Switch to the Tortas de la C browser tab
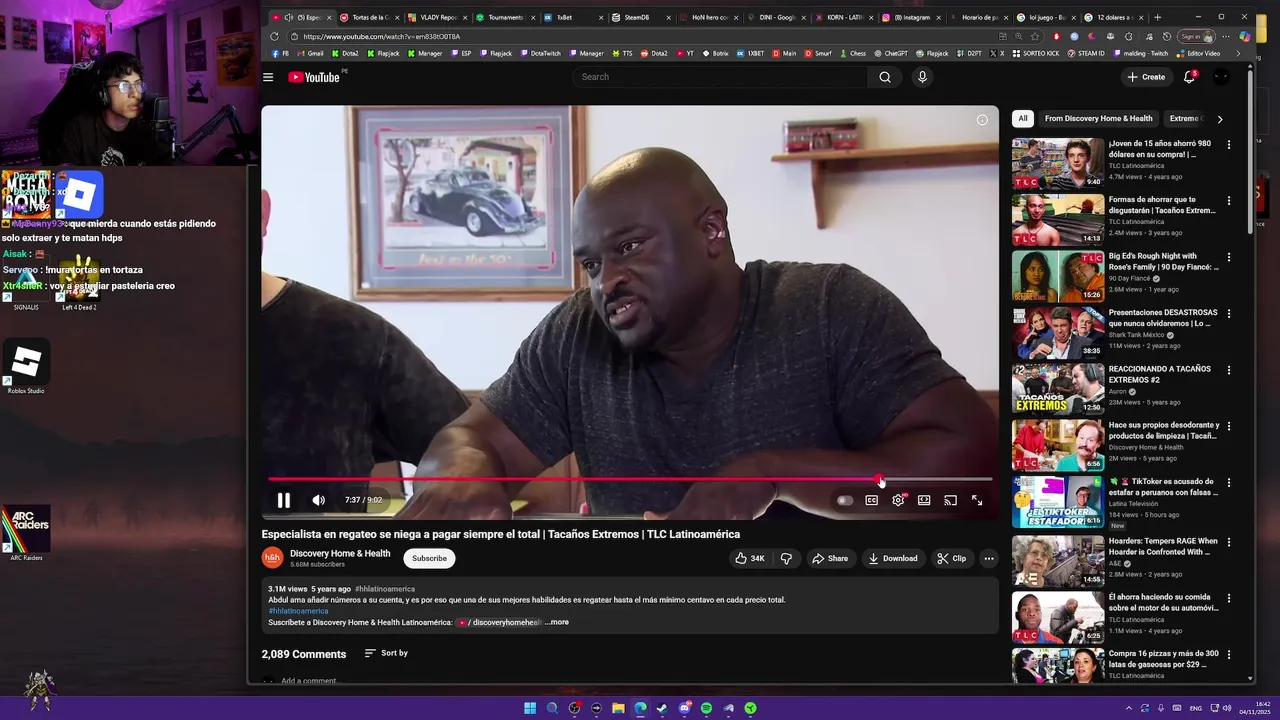1280x720 pixels. (x=368, y=17)
